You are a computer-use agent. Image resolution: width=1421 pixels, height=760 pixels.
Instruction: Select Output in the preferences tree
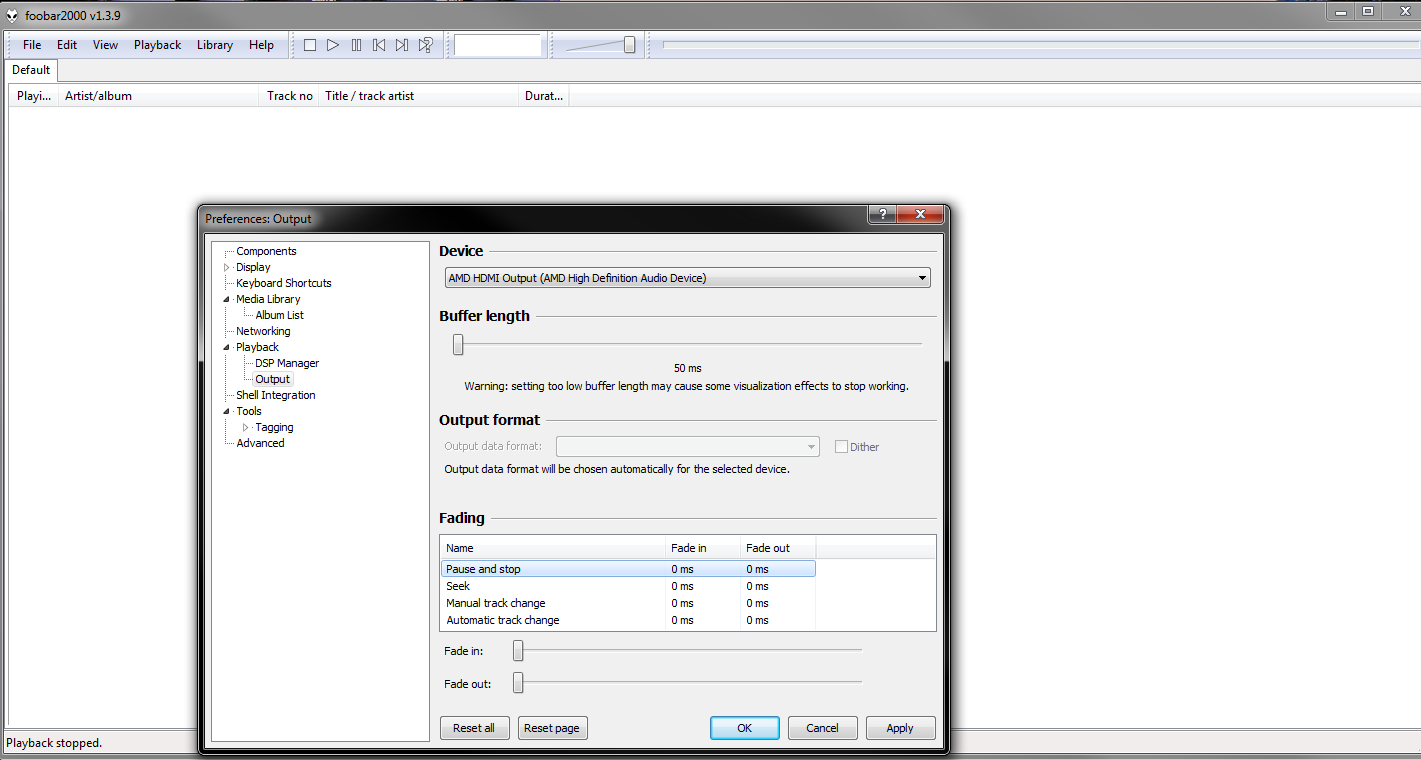273,379
